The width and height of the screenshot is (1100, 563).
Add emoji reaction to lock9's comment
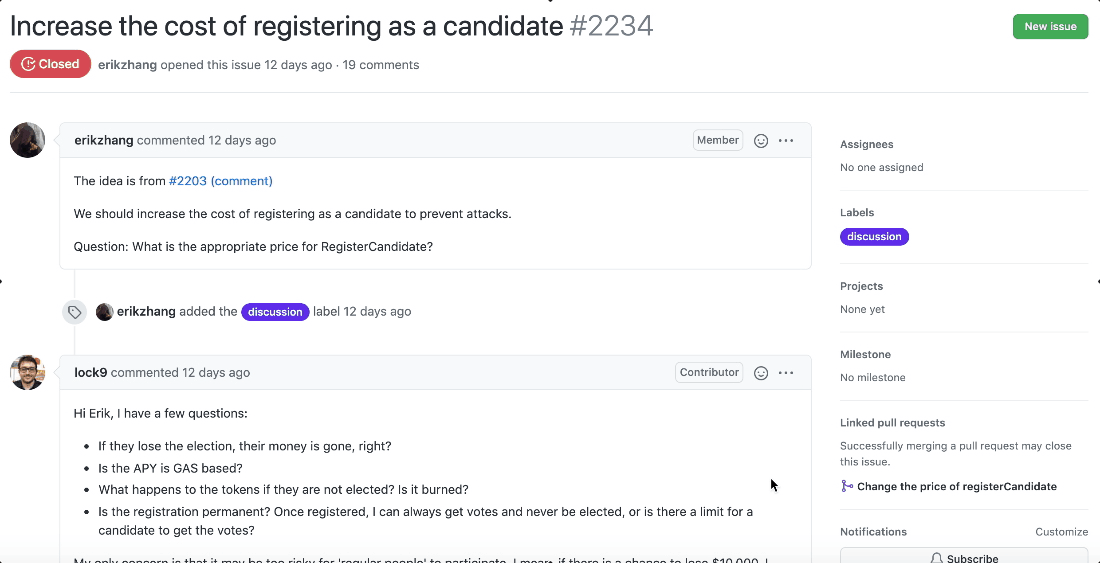coord(761,373)
